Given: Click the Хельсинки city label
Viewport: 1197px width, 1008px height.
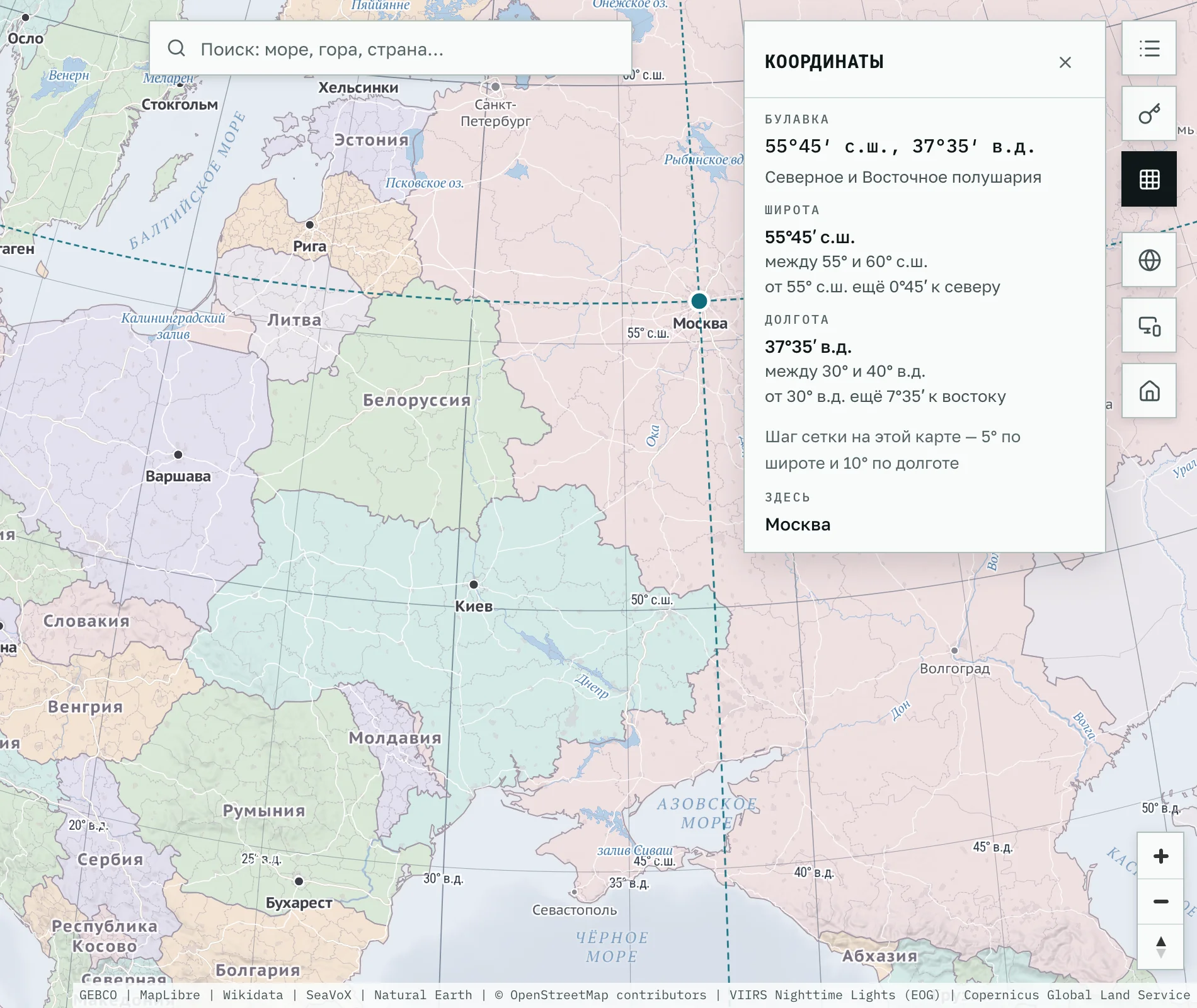Looking at the screenshot, I should click(x=358, y=88).
